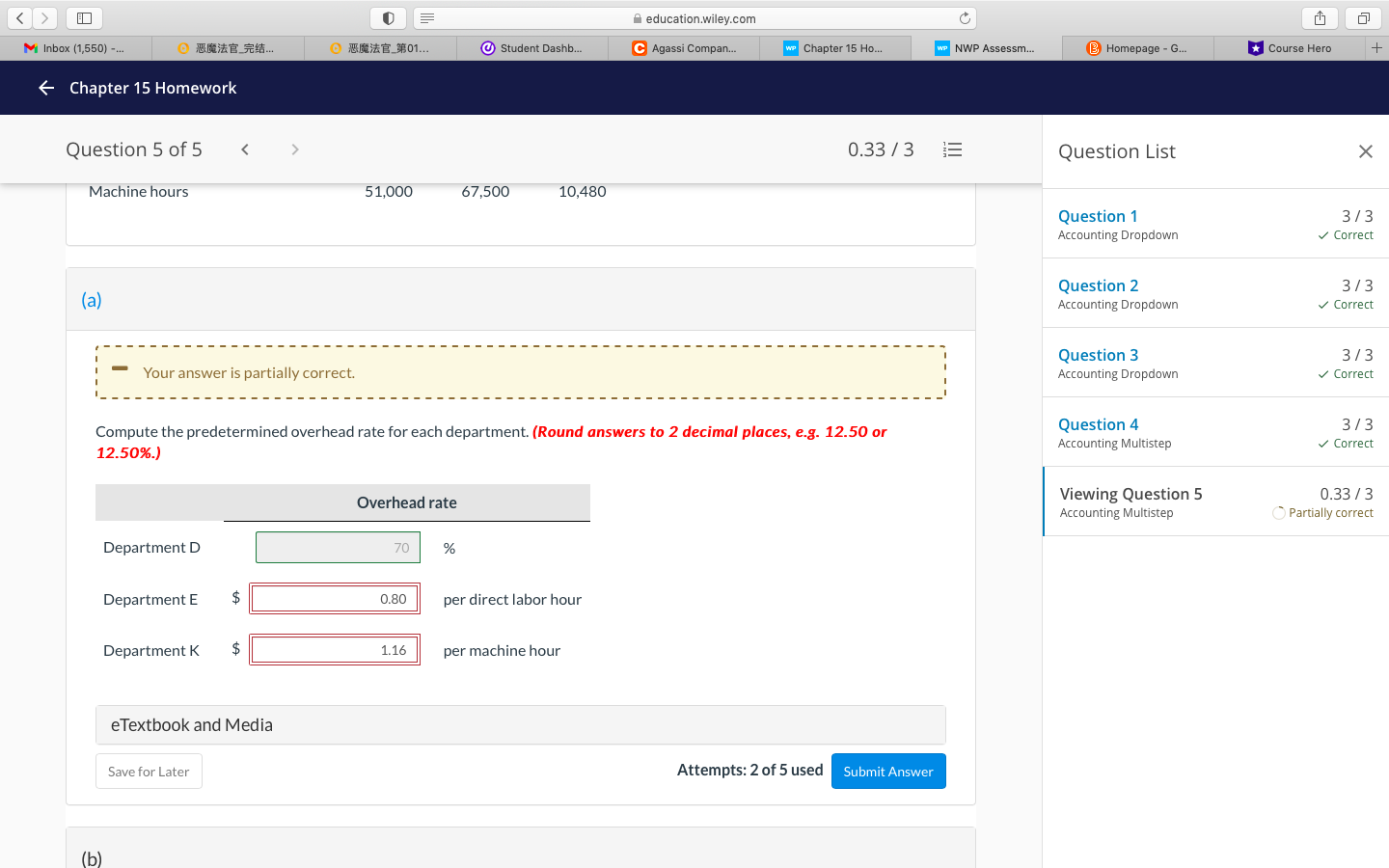Image resolution: width=1389 pixels, height=868 pixels.
Task: Select the Chapter 15 Homework tab
Action: pyautogui.click(x=835, y=47)
